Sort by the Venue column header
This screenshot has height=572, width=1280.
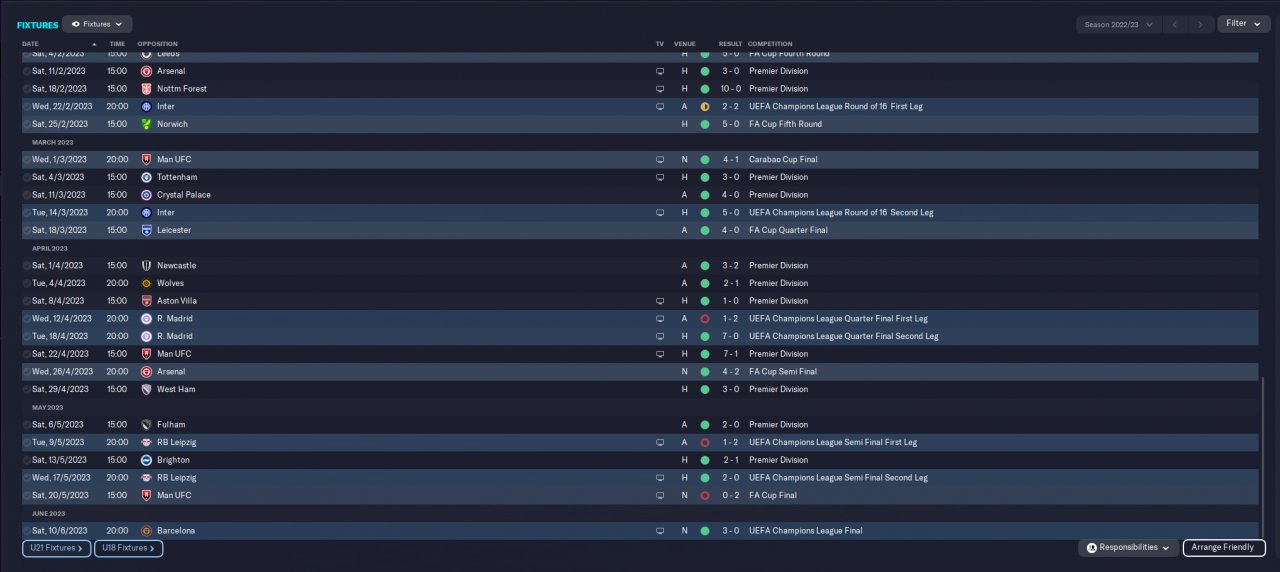(684, 44)
